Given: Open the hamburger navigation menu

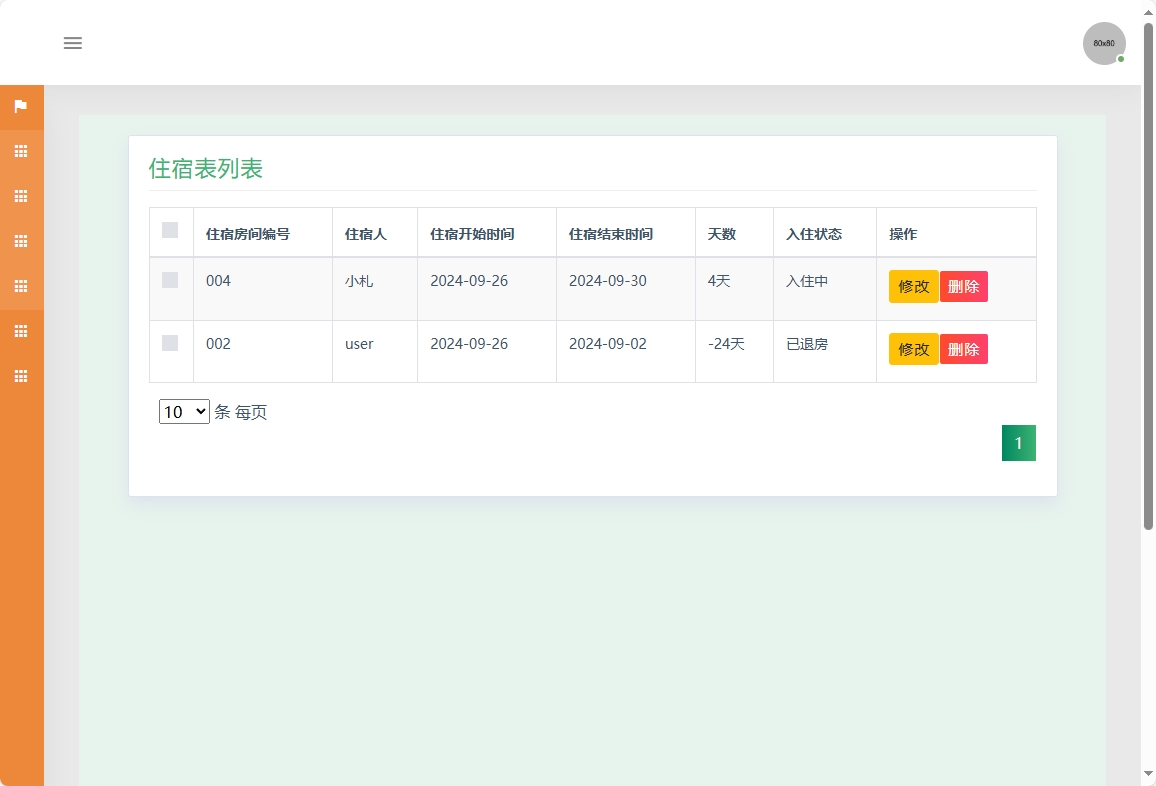Looking at the screenshot, I should [72, 43].
